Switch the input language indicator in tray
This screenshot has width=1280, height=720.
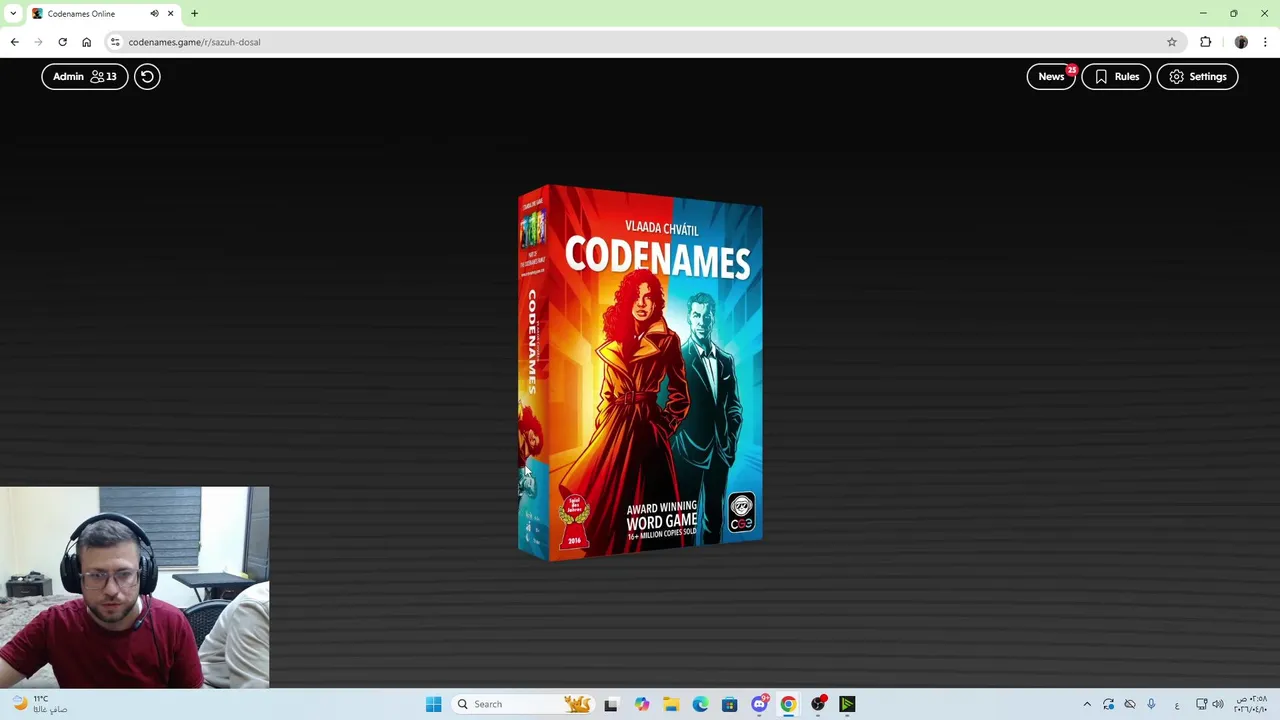pos(1177,704)
